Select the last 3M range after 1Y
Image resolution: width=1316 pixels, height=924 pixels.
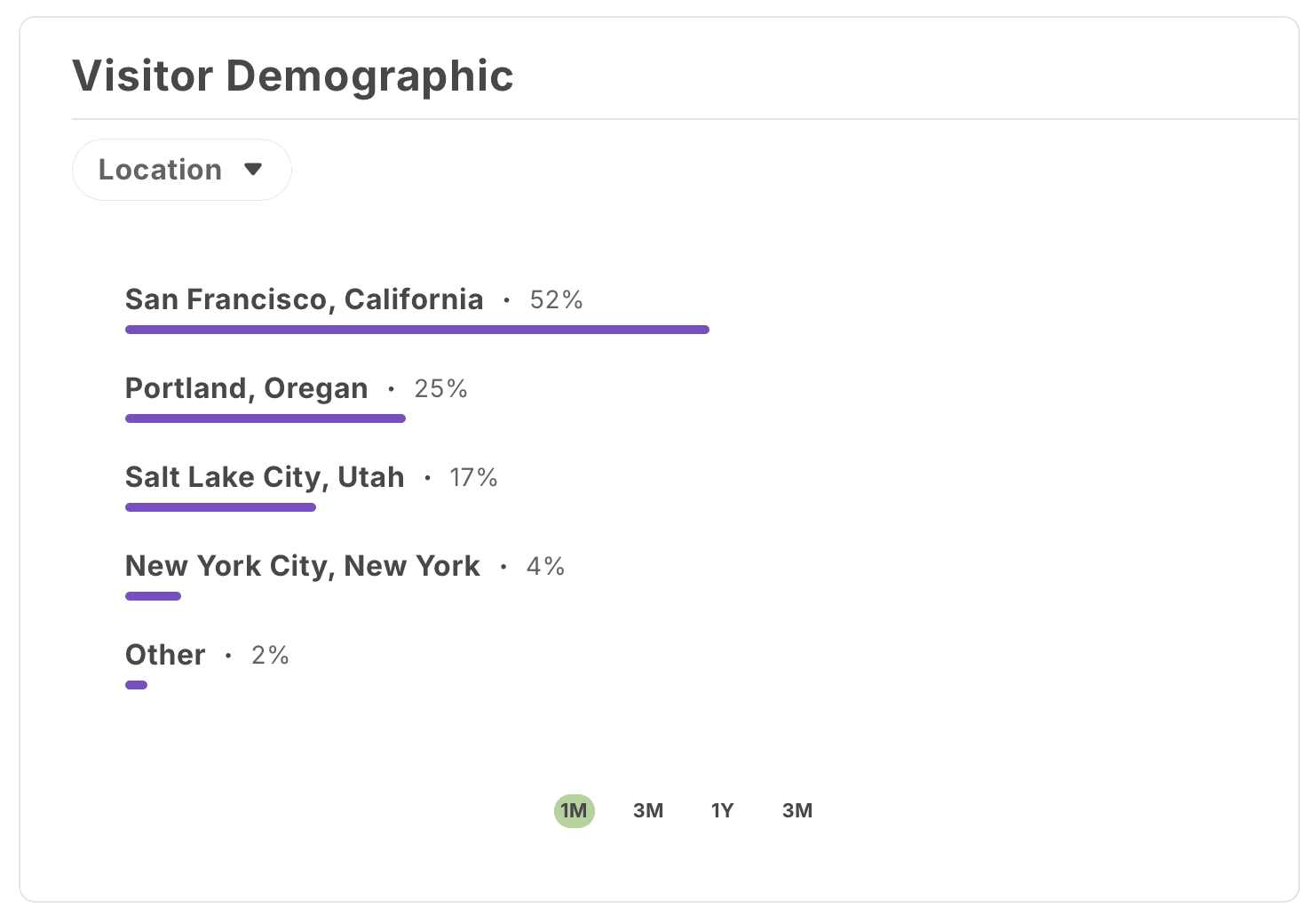click(797, 810)
